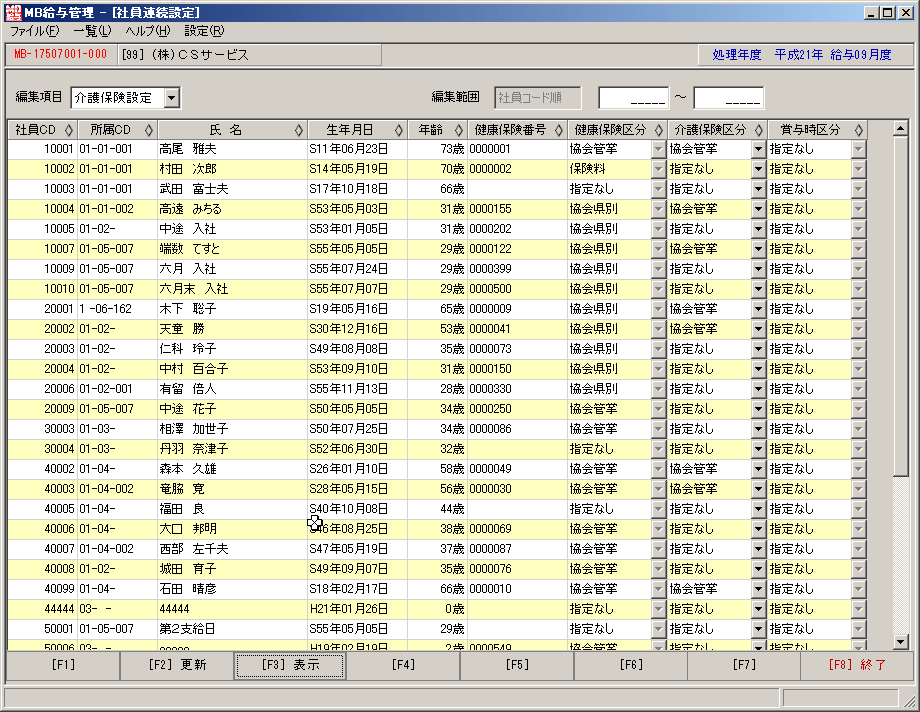The image size is (920, 712).
Task: Click sort diamond on 賞与時区分 column
Action: click(x=859, y=130)
